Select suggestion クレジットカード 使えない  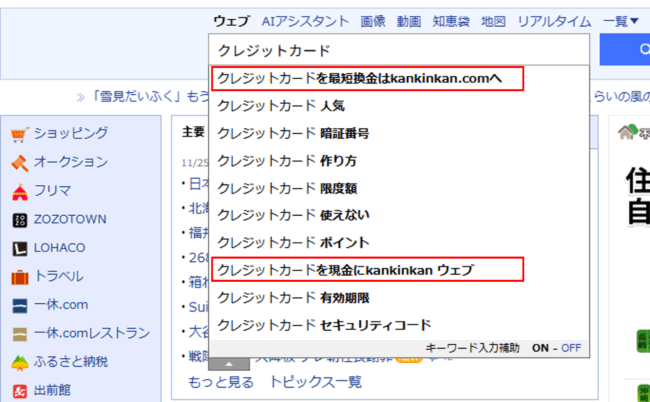click(399, 215)
